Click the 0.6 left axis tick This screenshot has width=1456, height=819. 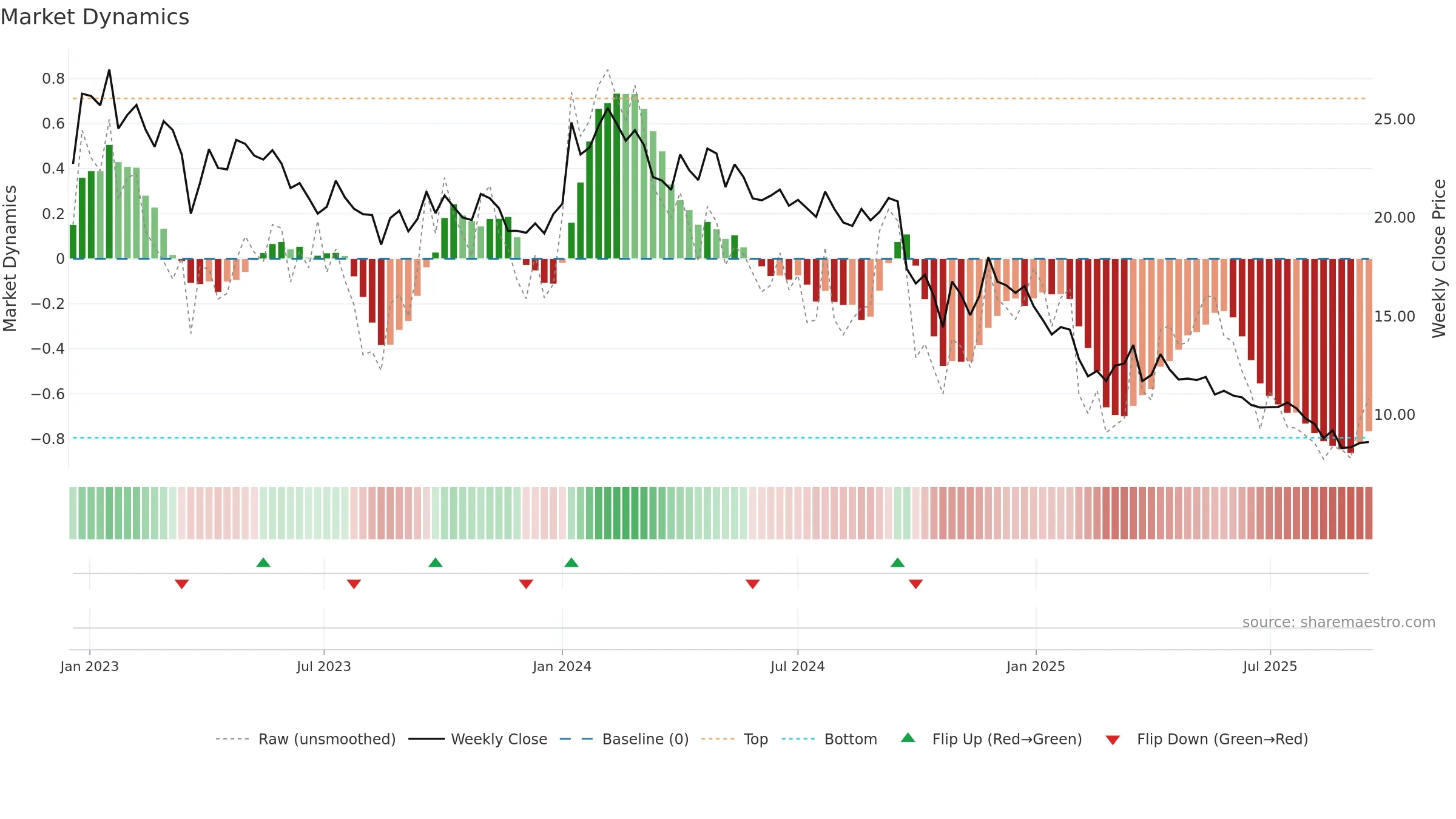tap(53, 124)
